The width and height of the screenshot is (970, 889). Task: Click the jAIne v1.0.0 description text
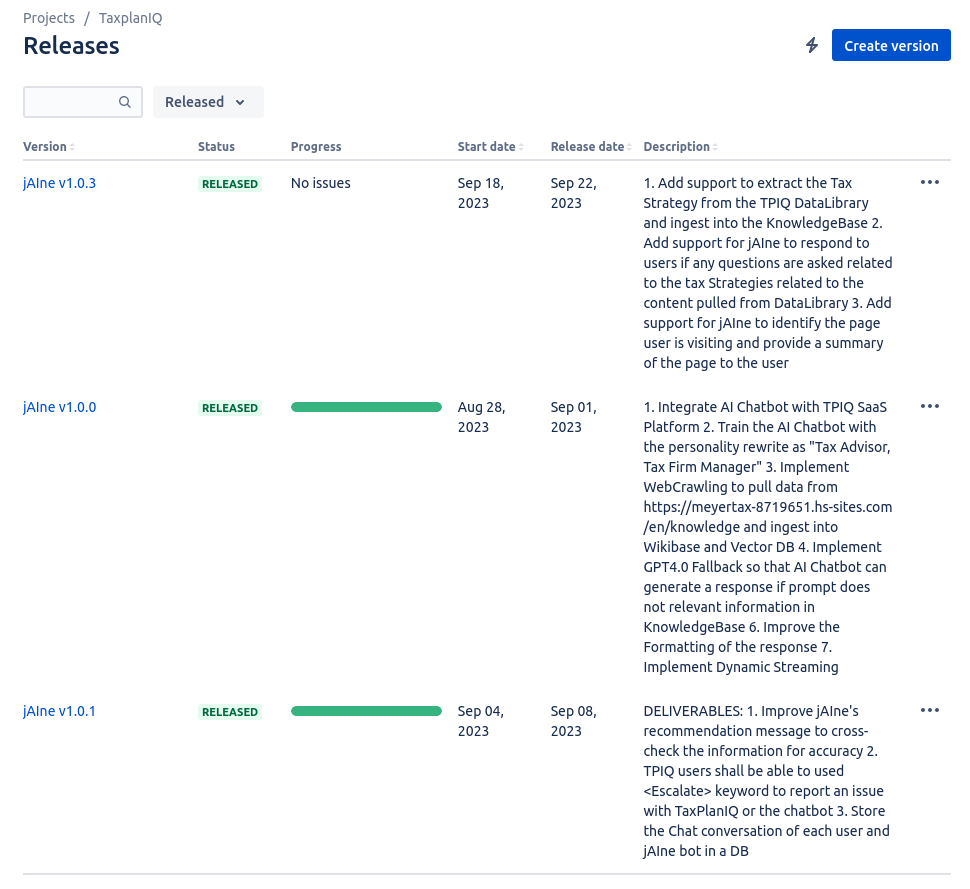pos(768,537)
